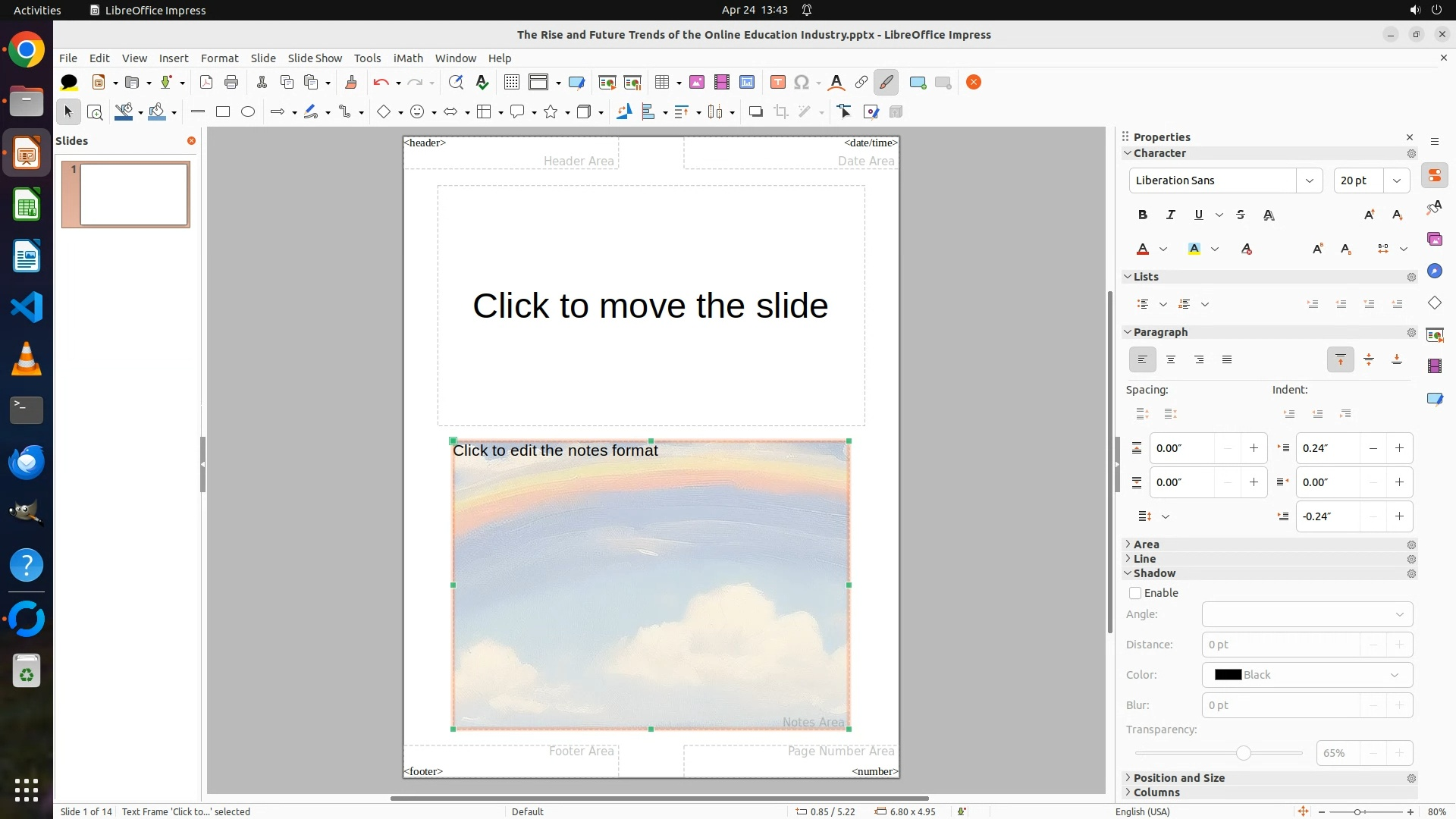Click the Print icon in toolbar
The width and height of the screenshot is (1456, 819).
pyautogui.click(x=231, y=83)
